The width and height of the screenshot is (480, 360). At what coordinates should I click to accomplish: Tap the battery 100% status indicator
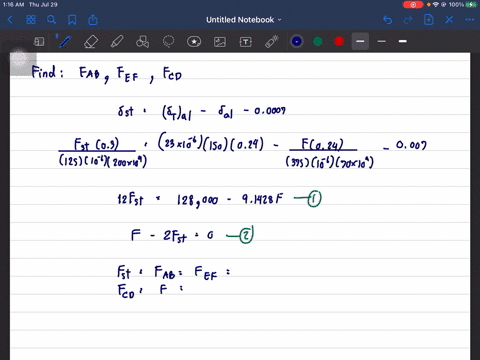[463, 5]
